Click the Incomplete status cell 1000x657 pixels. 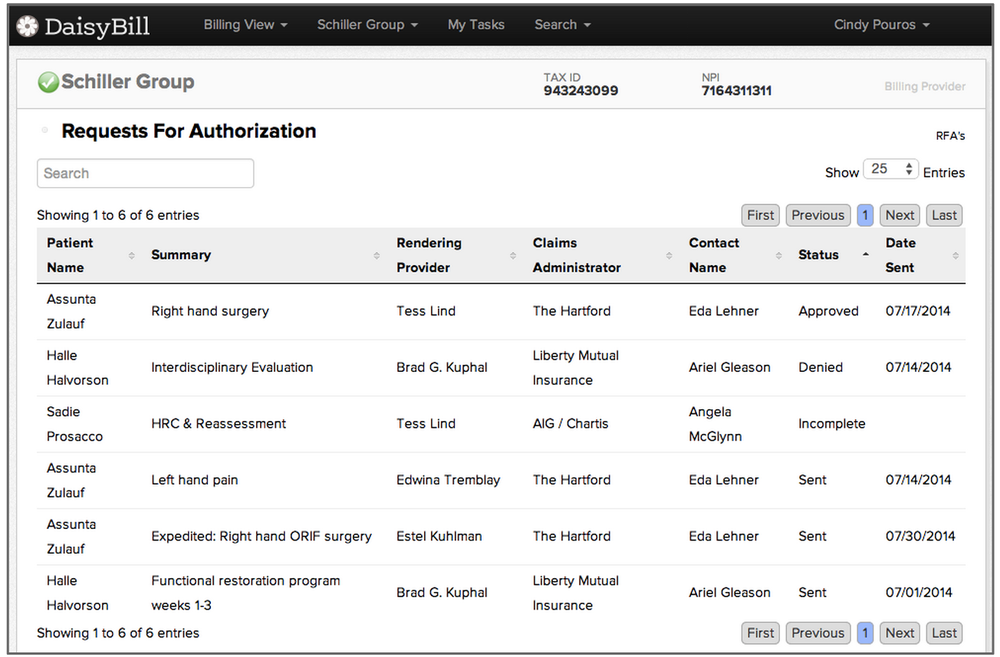(x=832, y=424)
